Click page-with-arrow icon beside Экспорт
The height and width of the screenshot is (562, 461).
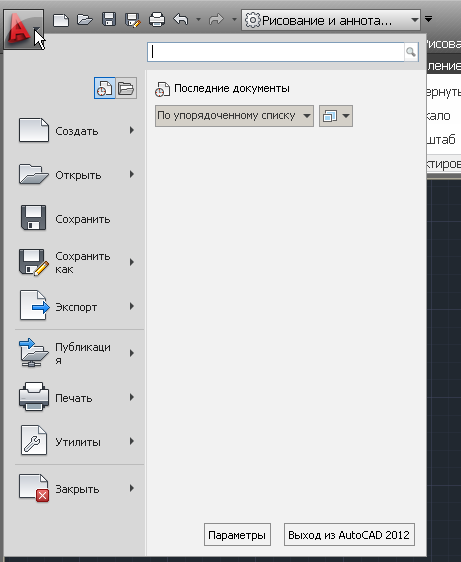point(34,305)
